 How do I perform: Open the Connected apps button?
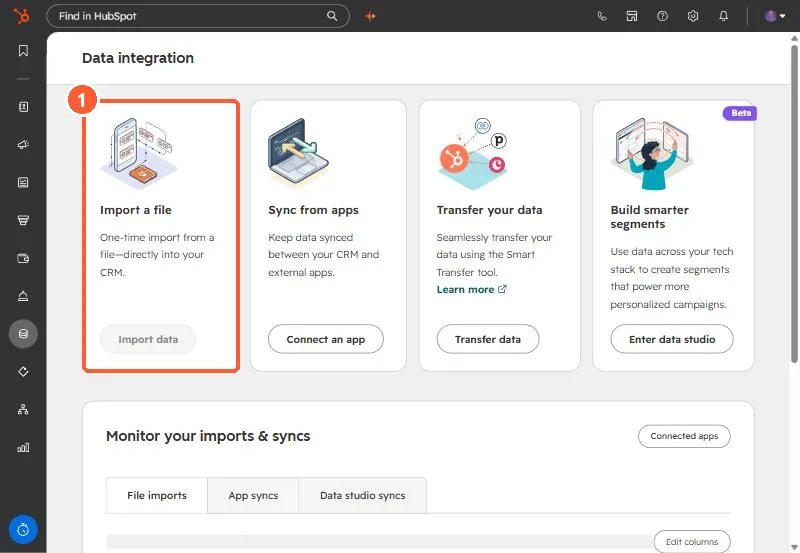[684, 436]
